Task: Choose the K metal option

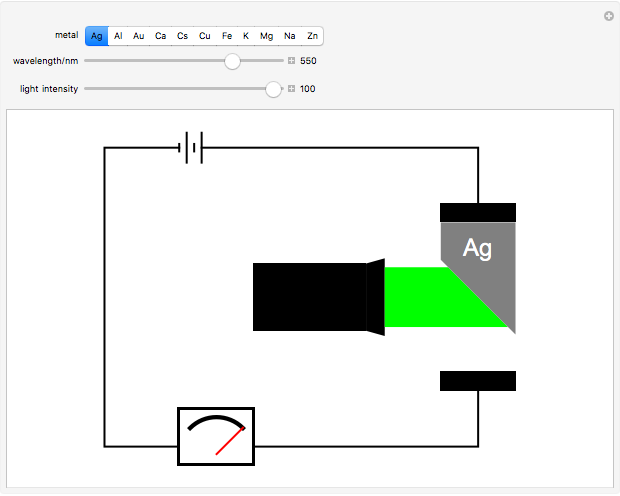Action: 246,36
